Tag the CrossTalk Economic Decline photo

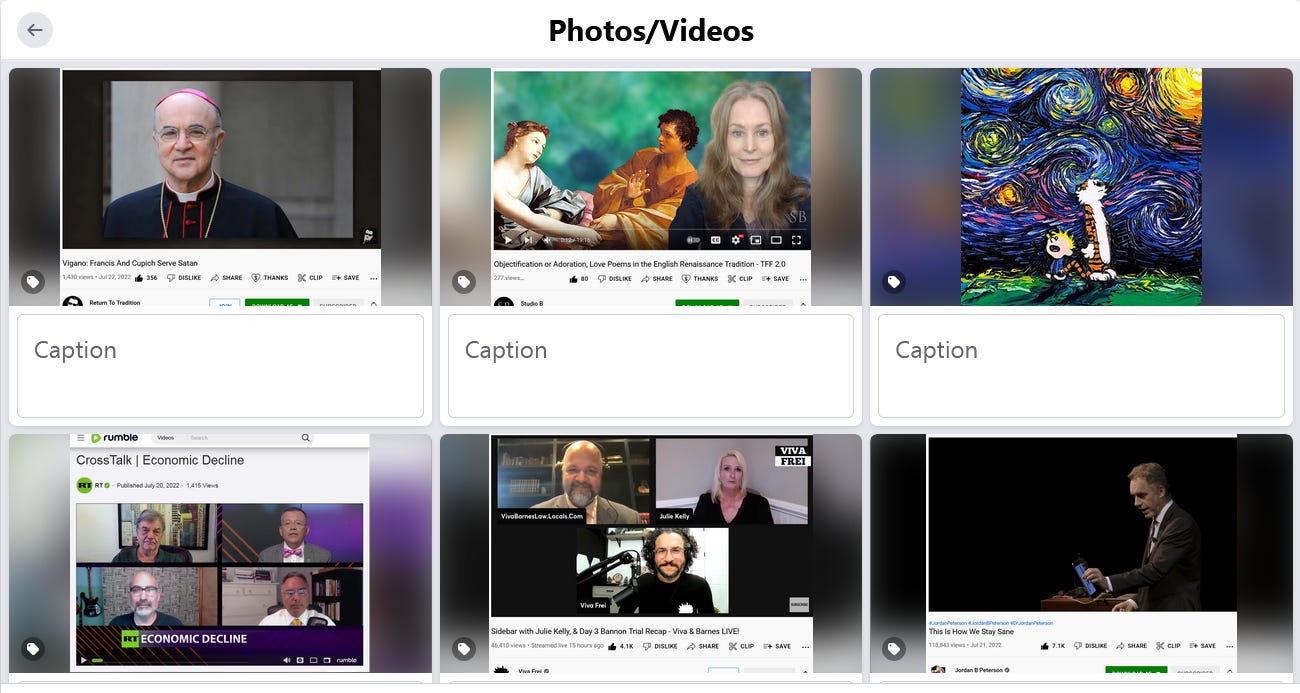coord(33,649)
